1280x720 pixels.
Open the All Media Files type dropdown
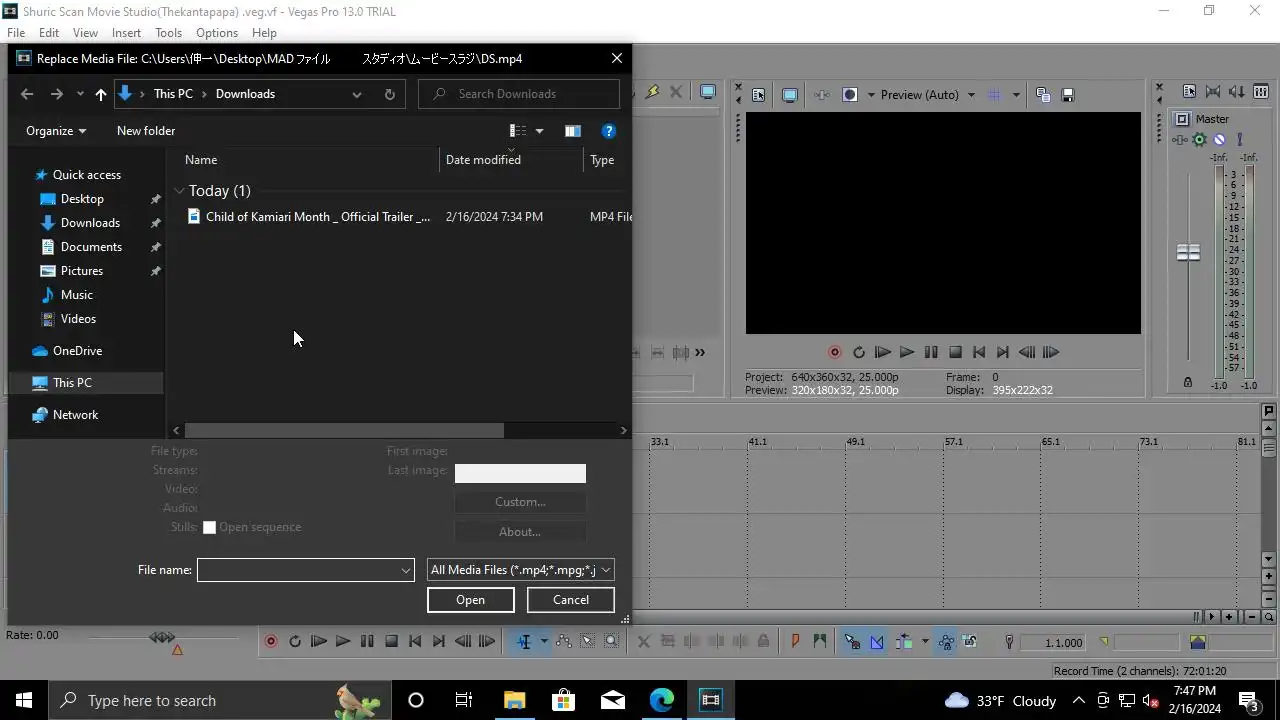pyautogui.click(x=520, y=570)
